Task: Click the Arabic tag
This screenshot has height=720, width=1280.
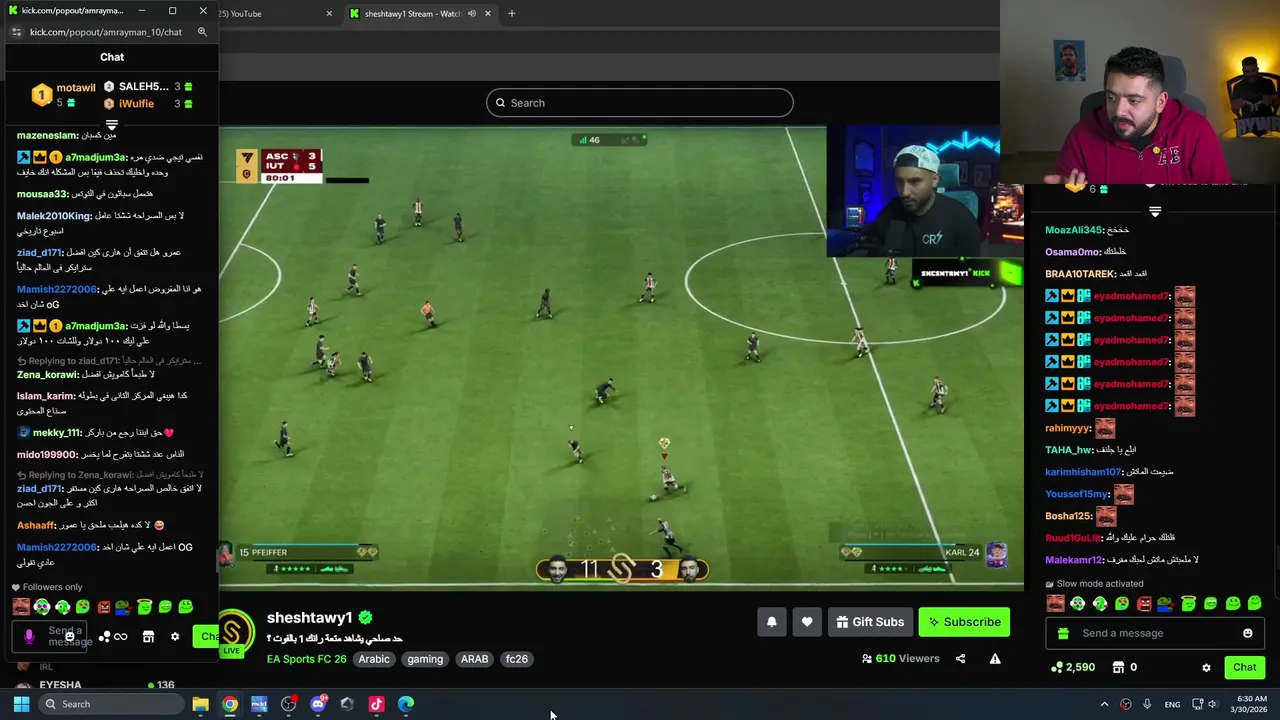Action: click(x=374, y=659)
